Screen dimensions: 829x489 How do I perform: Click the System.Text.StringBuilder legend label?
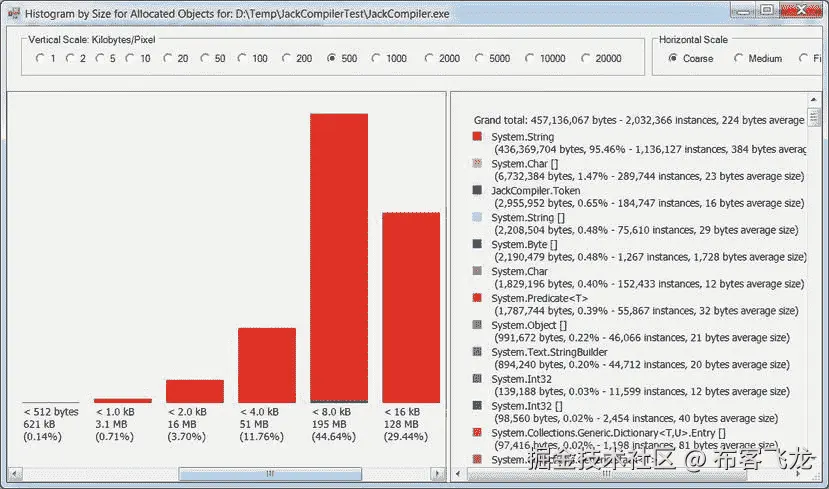[549, 352]
